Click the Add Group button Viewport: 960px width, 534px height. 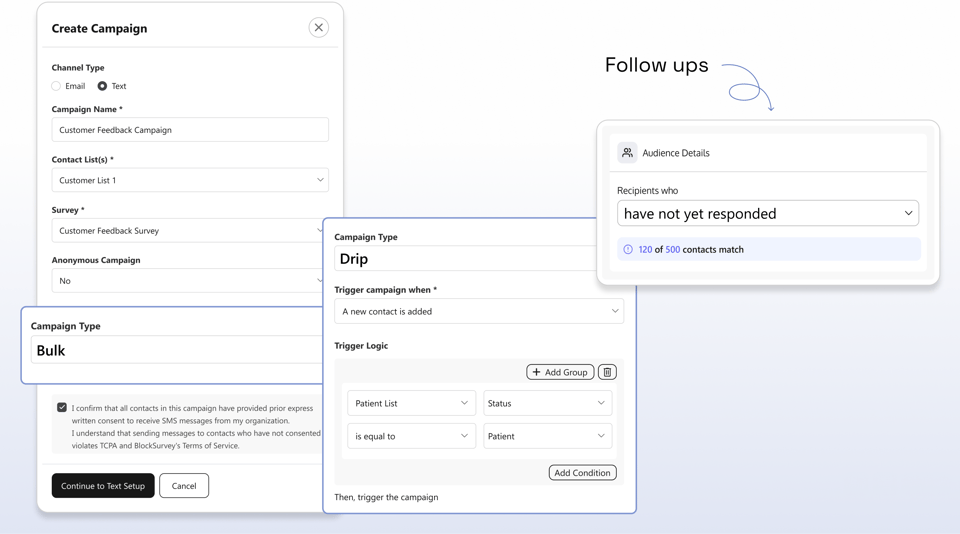(x=560, y=372)
